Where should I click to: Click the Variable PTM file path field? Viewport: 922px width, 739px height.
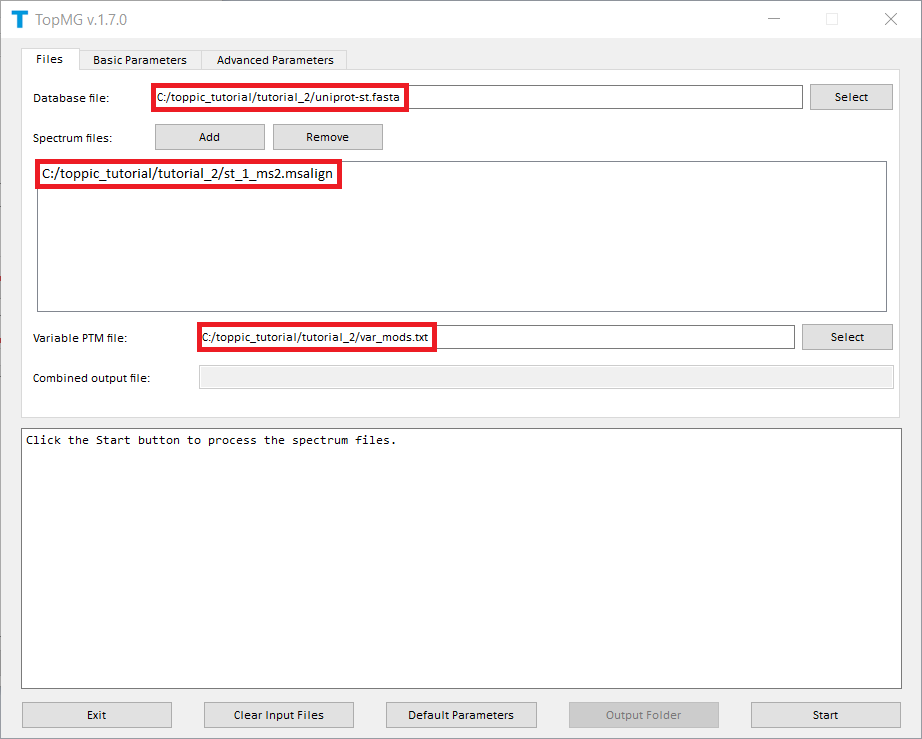(497, 337)
